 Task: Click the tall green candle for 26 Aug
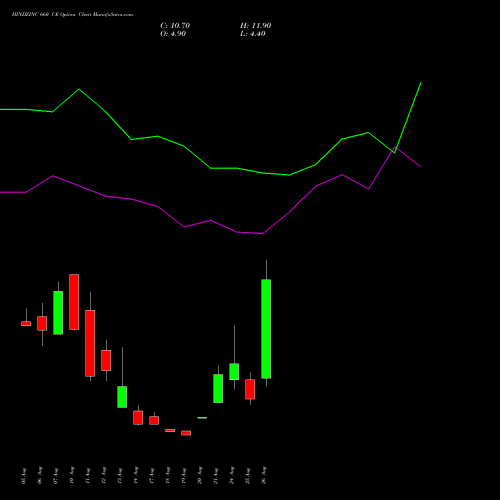pos(266,329)
